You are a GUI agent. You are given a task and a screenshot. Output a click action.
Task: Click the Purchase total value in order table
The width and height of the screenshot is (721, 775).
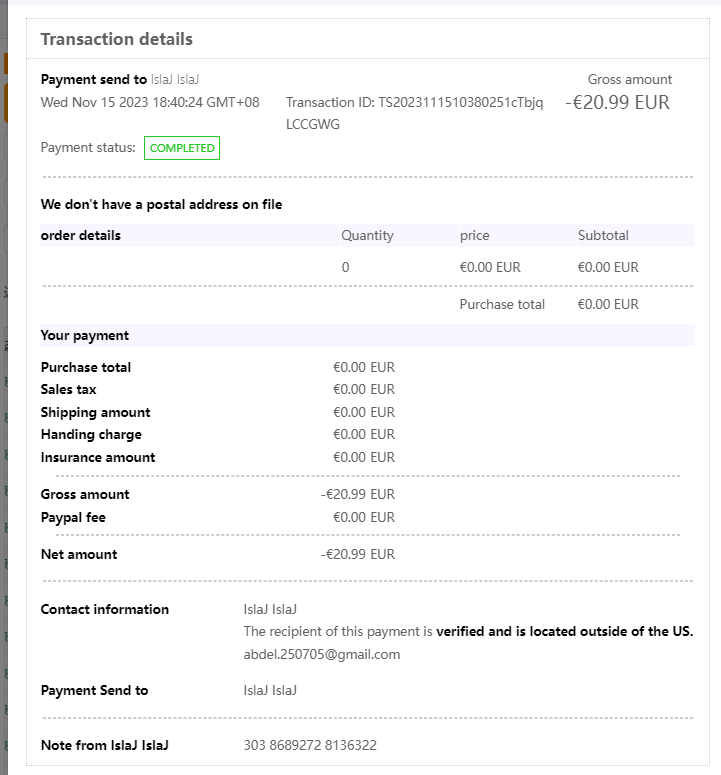click(608, 304)
